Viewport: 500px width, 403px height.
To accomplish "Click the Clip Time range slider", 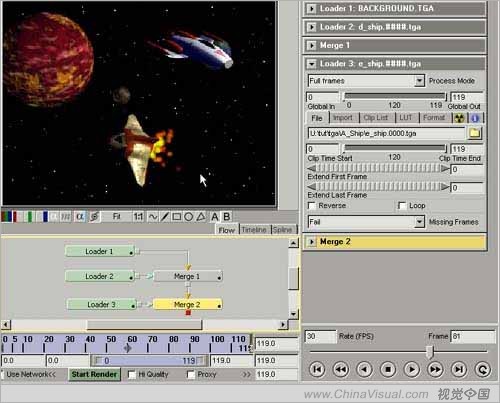I will coord(395,148).
